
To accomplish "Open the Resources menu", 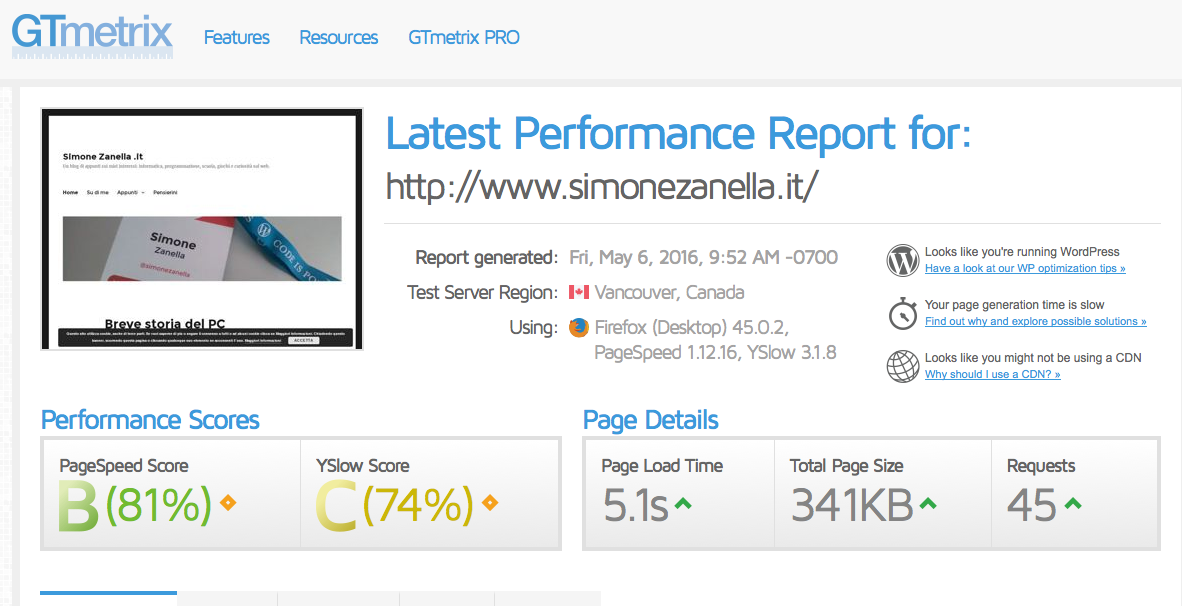I will pos(338,37).
